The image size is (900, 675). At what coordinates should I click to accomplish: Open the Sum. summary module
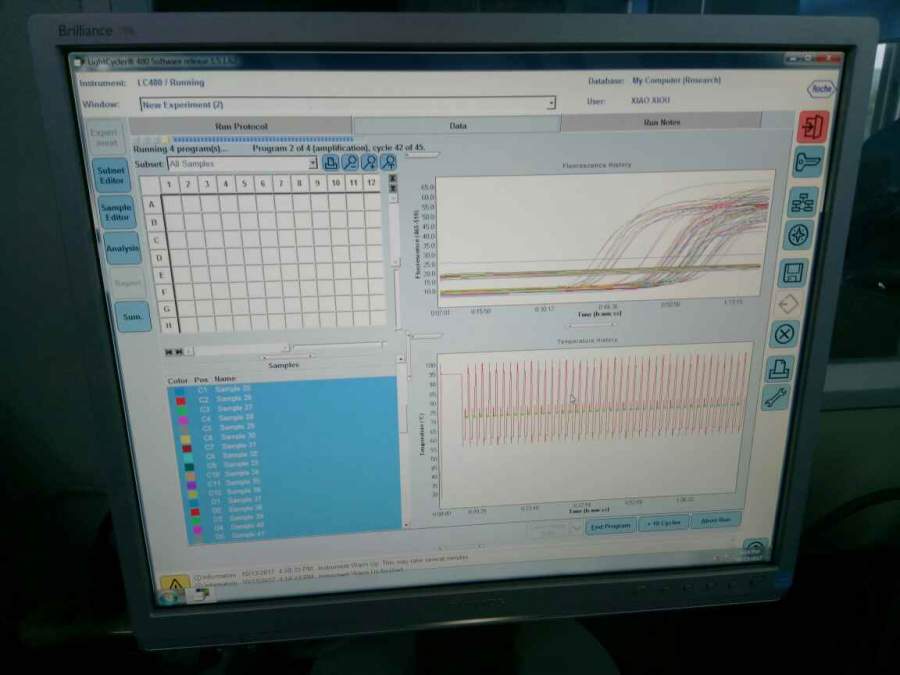(133, 316)
